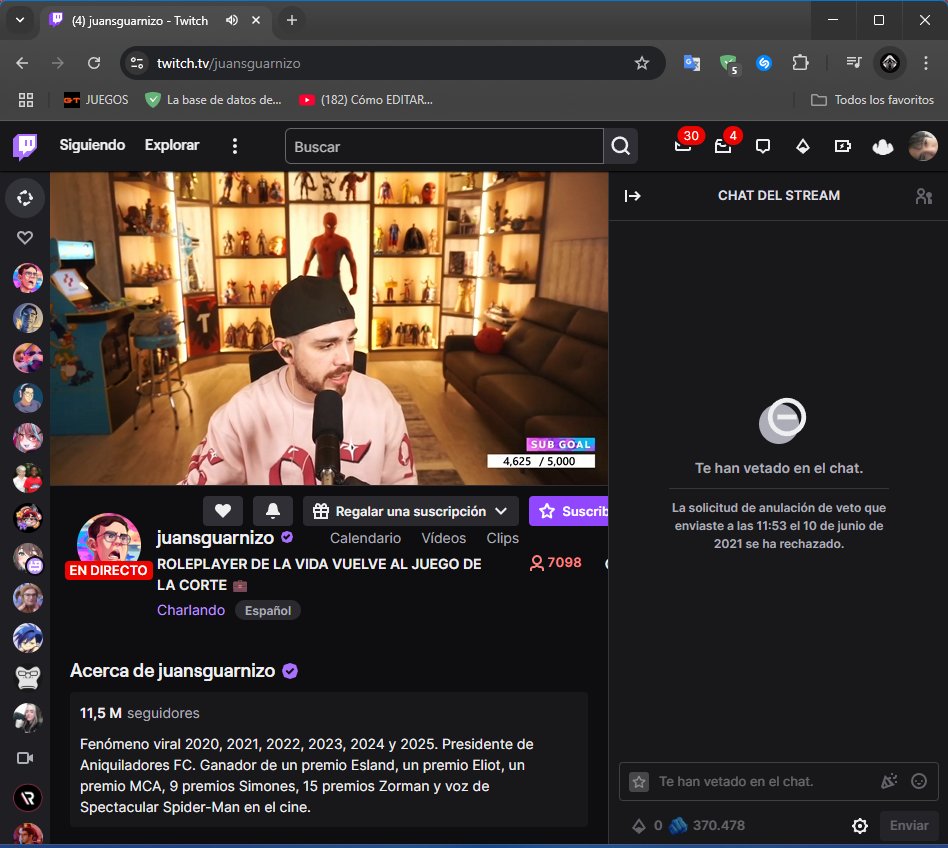
Task: Open Charlando category link
Action: [x=190, y=610]
